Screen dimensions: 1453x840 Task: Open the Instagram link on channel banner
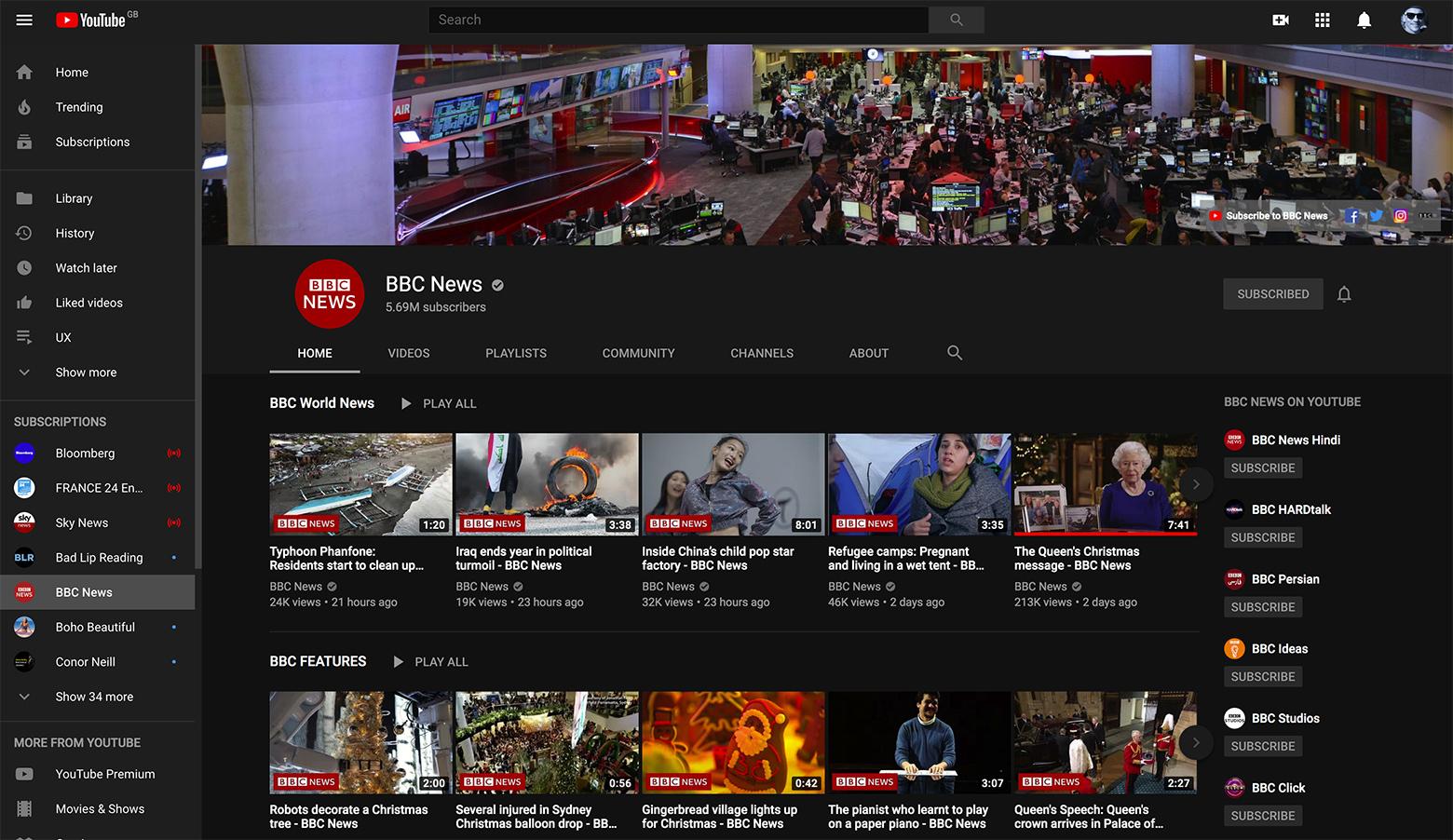click(1400, 216)
